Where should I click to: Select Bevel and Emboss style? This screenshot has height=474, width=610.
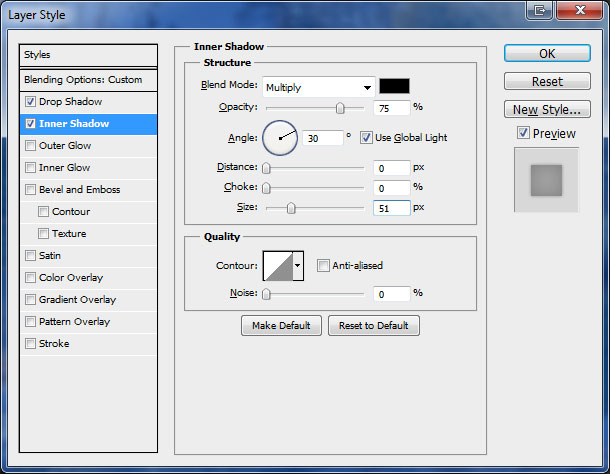point(79,190)
